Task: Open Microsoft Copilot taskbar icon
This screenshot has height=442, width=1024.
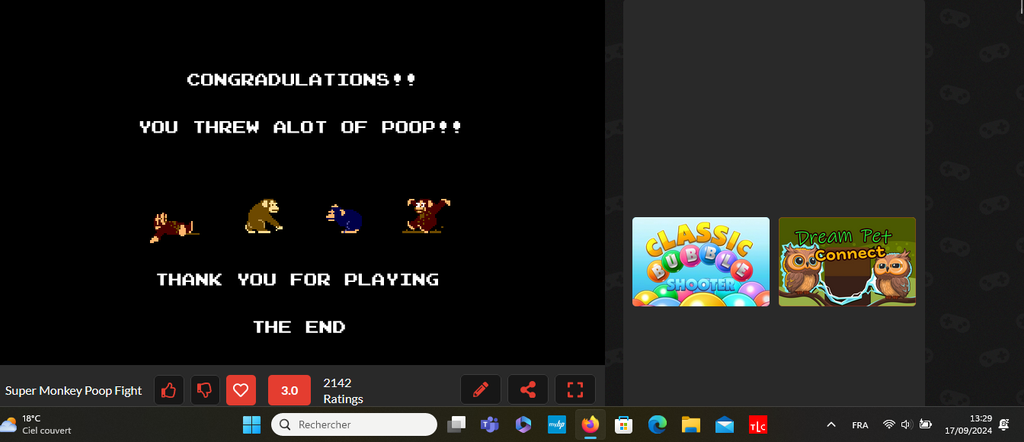Action: coord(522,425)
